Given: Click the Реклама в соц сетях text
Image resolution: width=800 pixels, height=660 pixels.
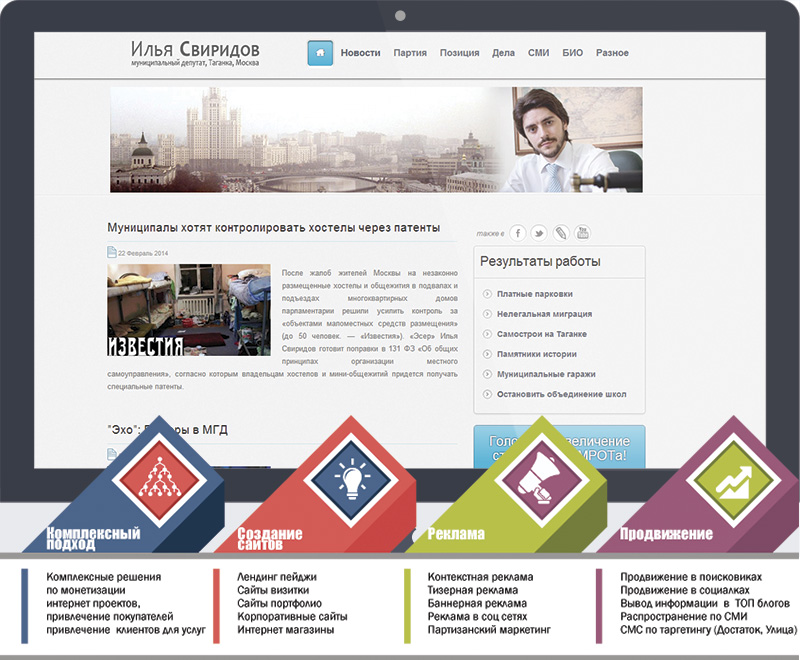Looking at the screenshot, I should 478,617.
